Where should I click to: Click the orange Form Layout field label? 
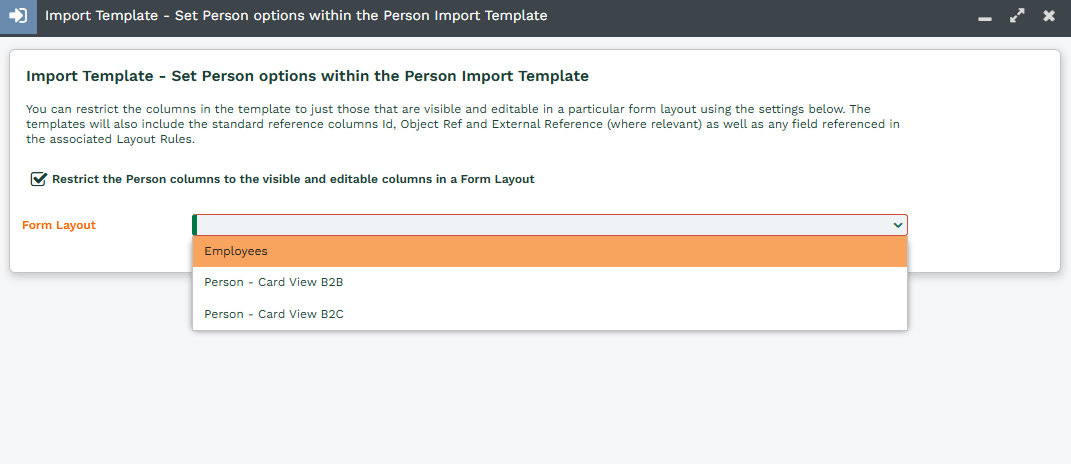tap(59, 225)
